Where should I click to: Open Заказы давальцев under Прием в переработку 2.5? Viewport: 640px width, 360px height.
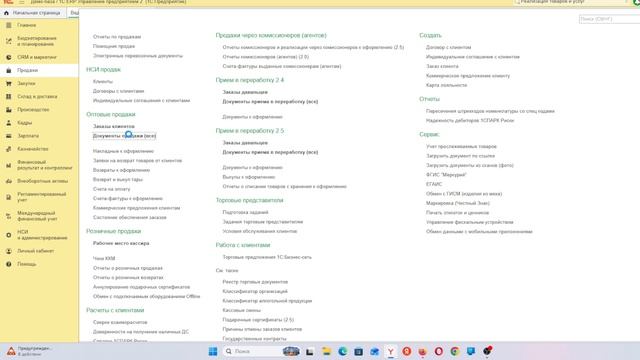coord(245,143)
